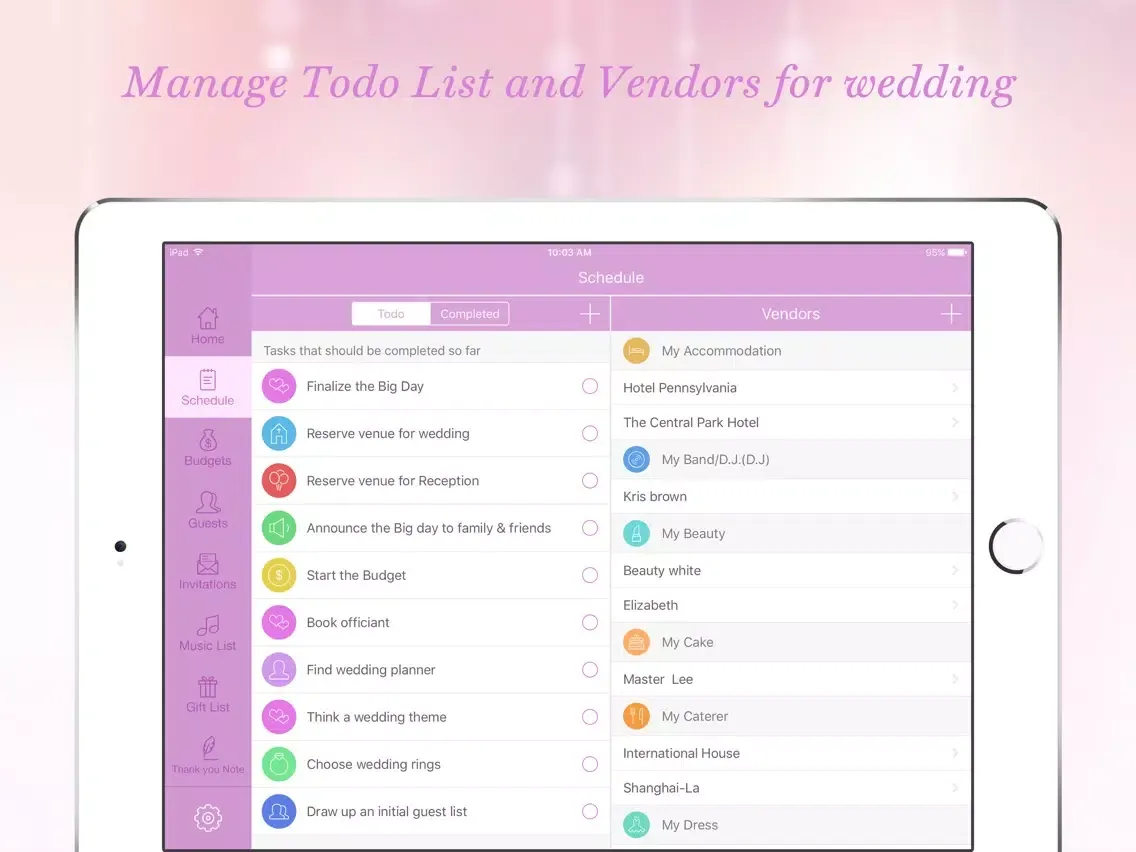Image resolution: width=1136 pixels, height=852 pixels.
Task: Click the blue guest list people icon
Action: pos(279,811)
